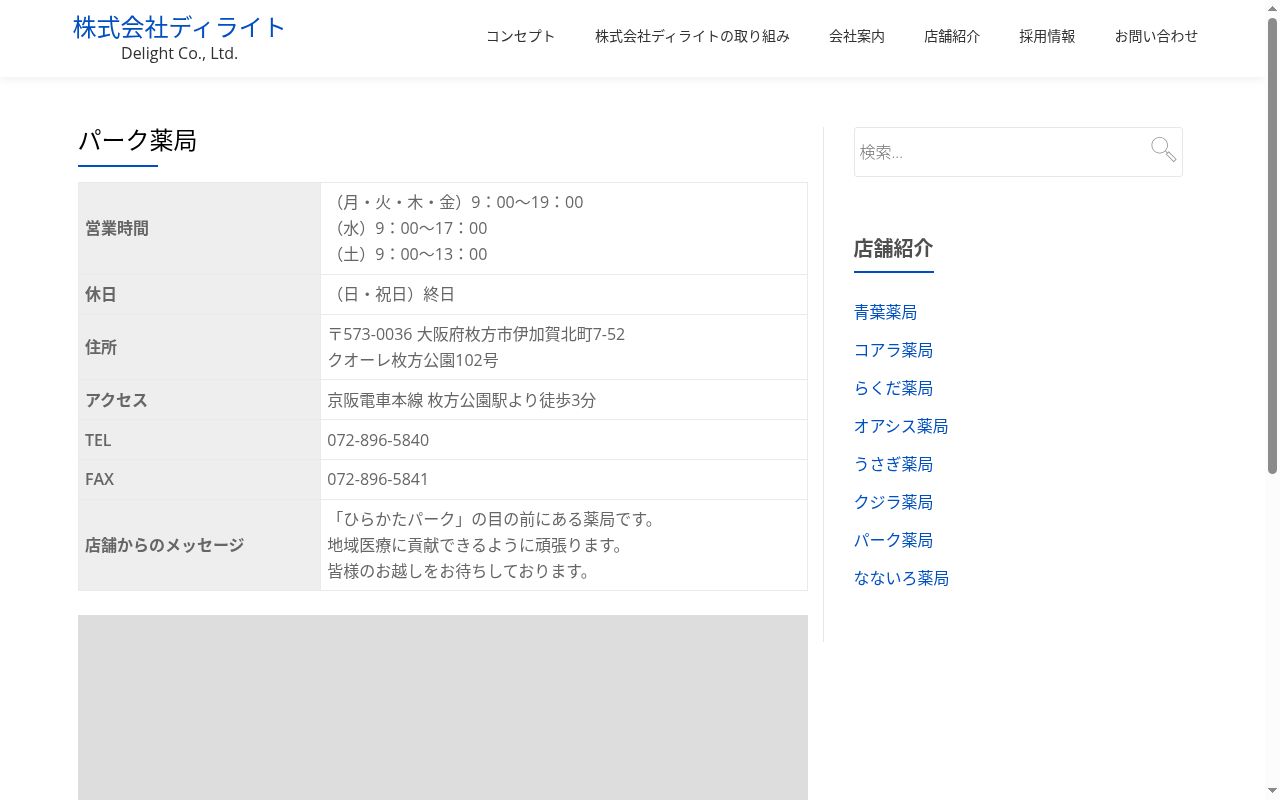Click the 京阪電車本線 枚方公園駅より徒歩3分 access text

click(461, 400)
